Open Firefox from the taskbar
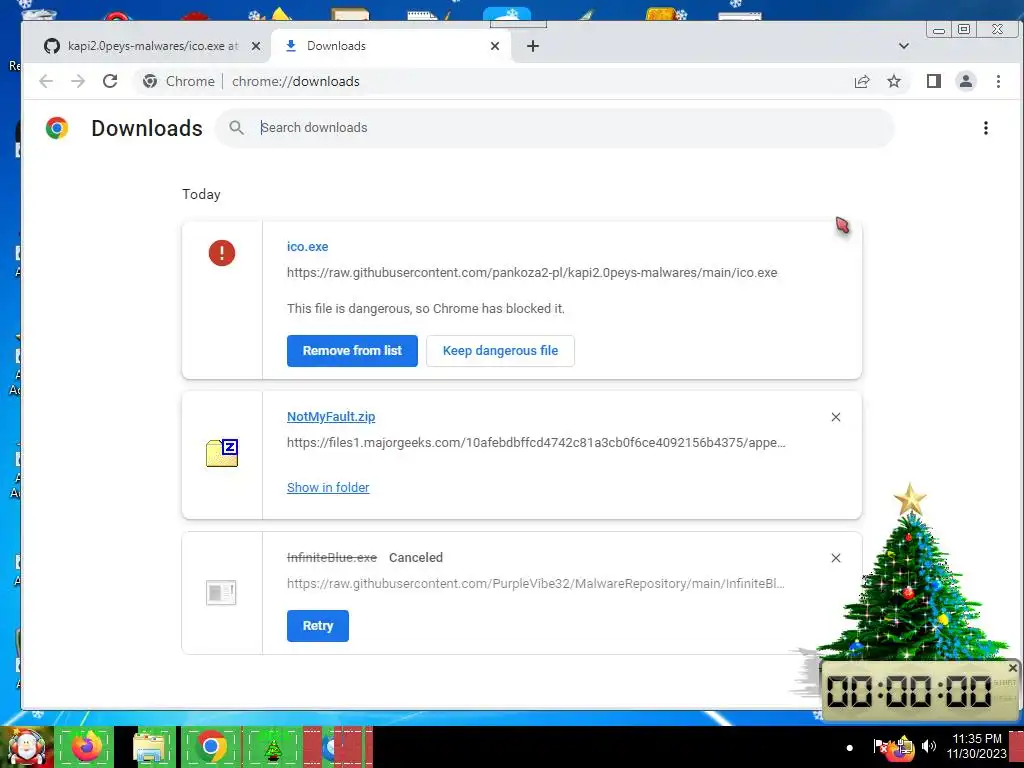 pyautogui.click(x=87, y=746)
